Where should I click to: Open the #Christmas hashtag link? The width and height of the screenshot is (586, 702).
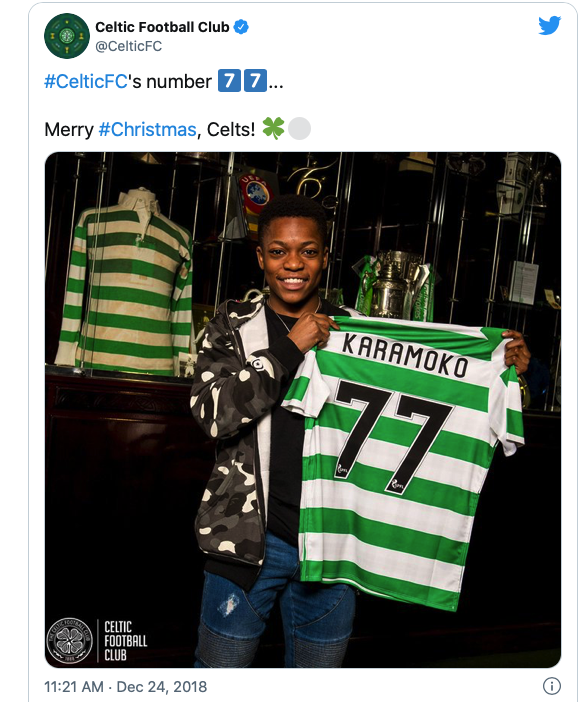coord(147,129)
